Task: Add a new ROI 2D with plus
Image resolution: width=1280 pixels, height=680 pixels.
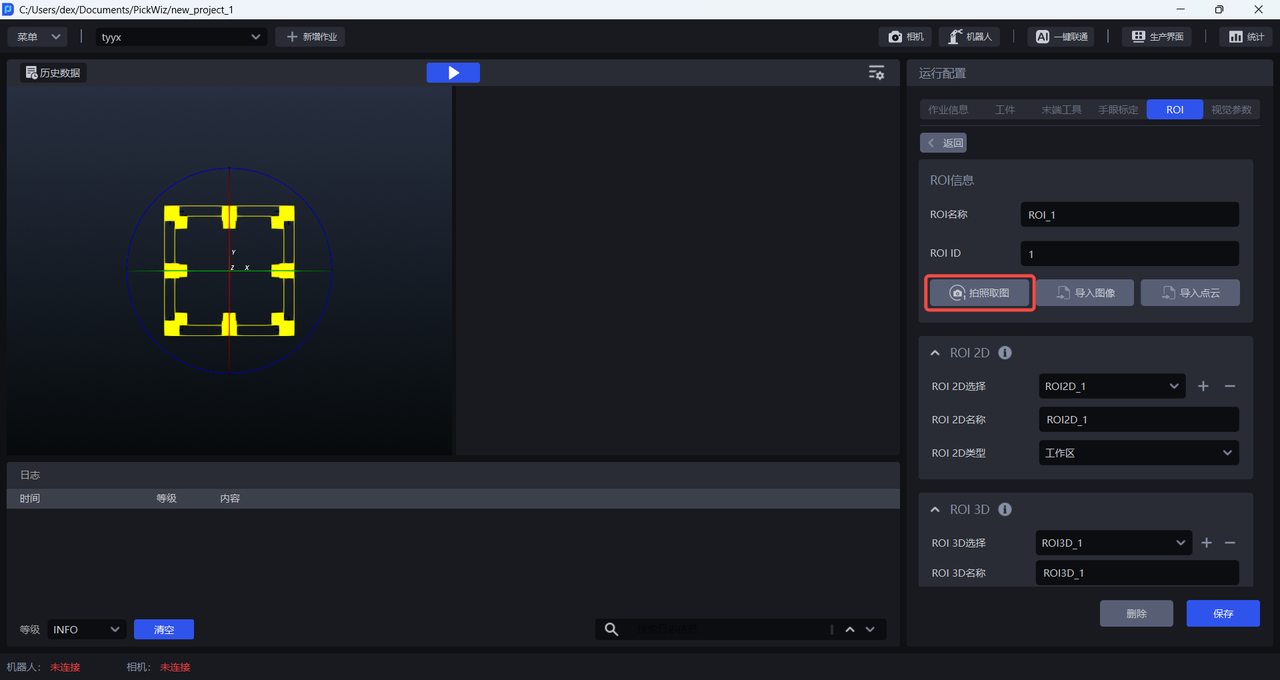Action: 1203,386
